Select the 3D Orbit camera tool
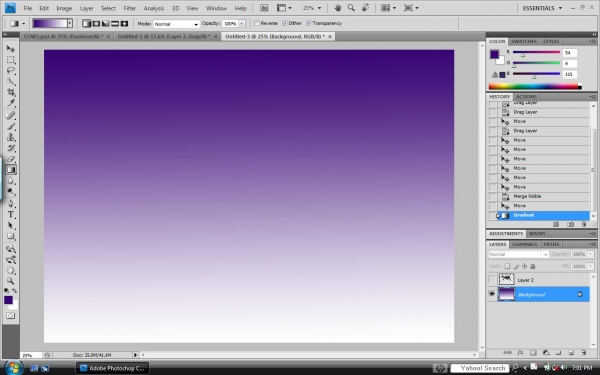Viewport: 600px width, 375px height. 11,260
